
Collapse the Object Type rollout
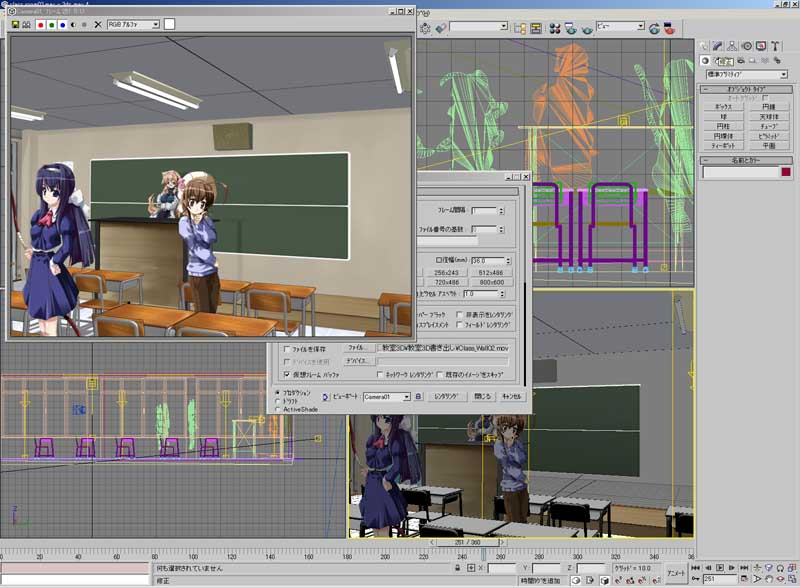coord(746,89)
